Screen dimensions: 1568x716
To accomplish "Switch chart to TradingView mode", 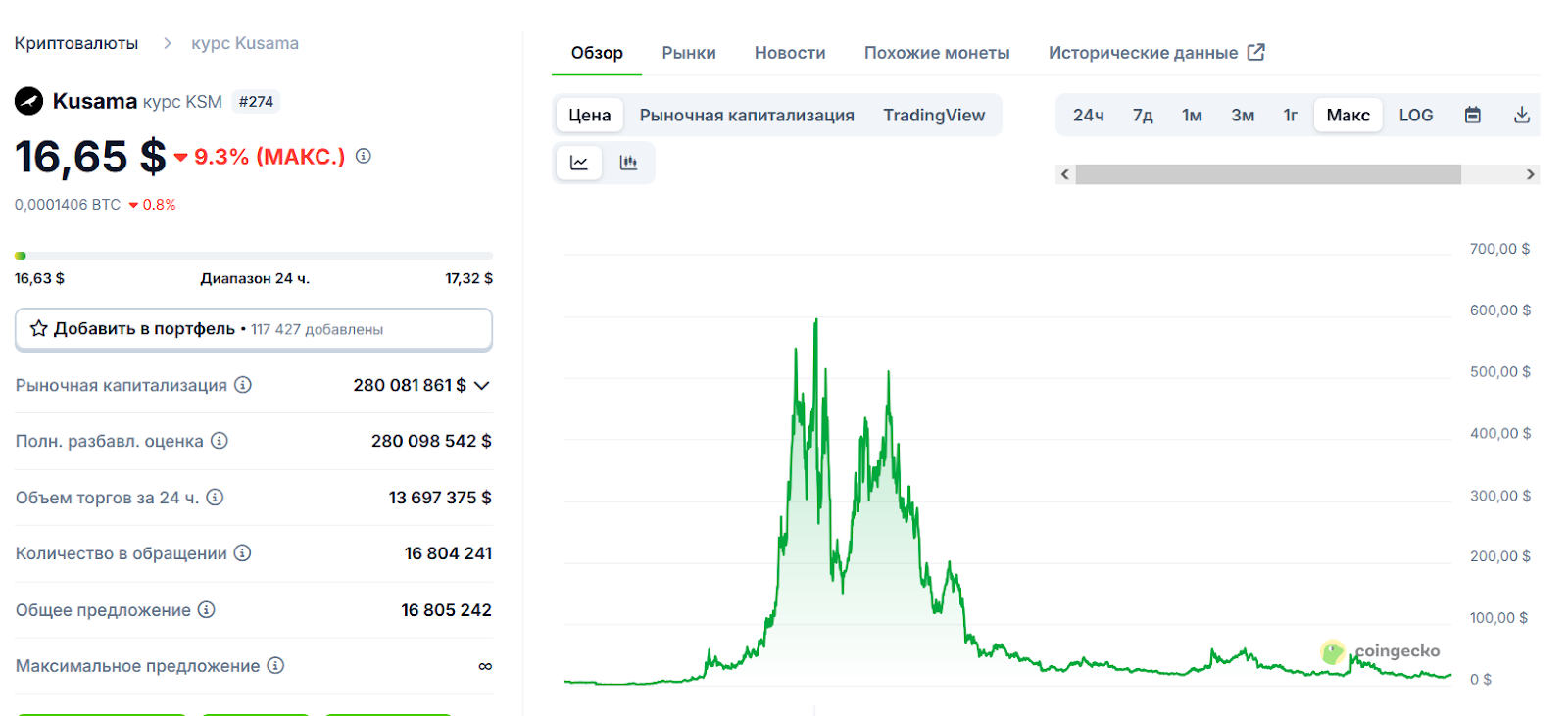I will point(934,115).
